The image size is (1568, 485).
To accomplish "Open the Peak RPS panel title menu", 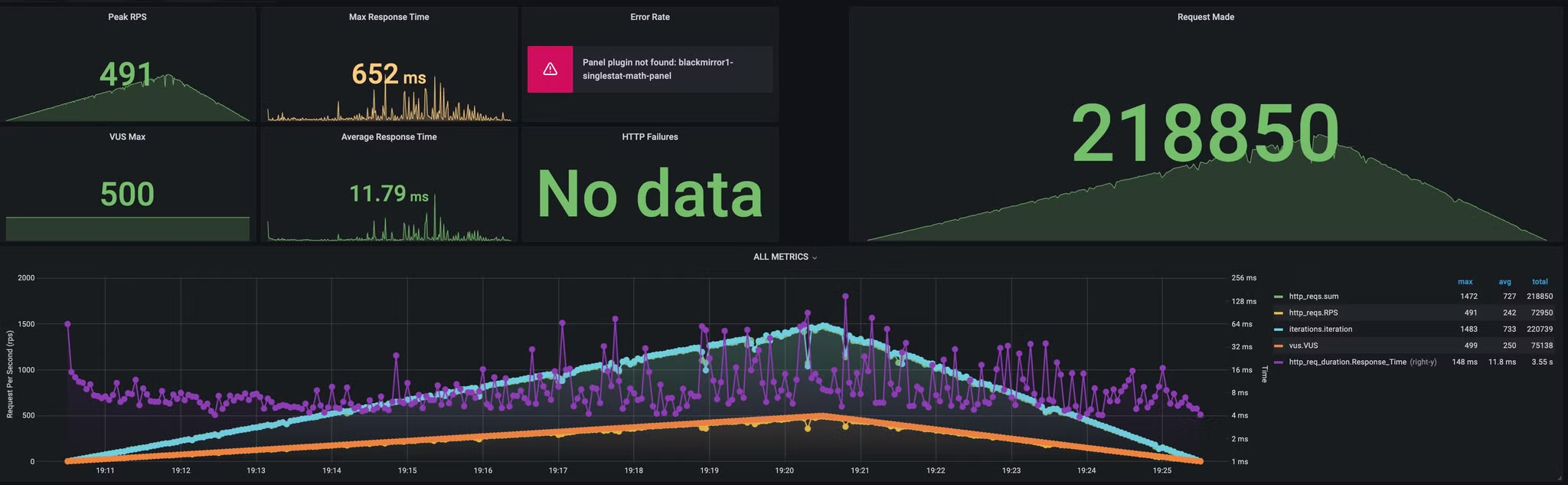I will pyautogui.click(x=127, y=17).
